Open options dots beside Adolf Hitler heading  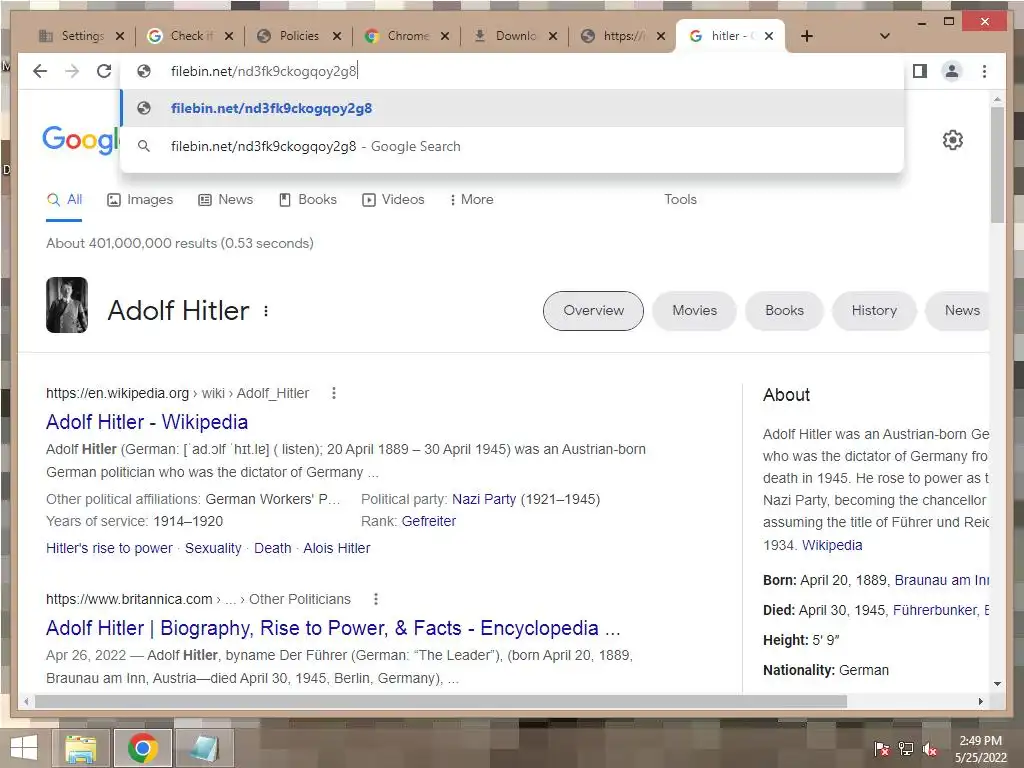[x=266, y=311]
